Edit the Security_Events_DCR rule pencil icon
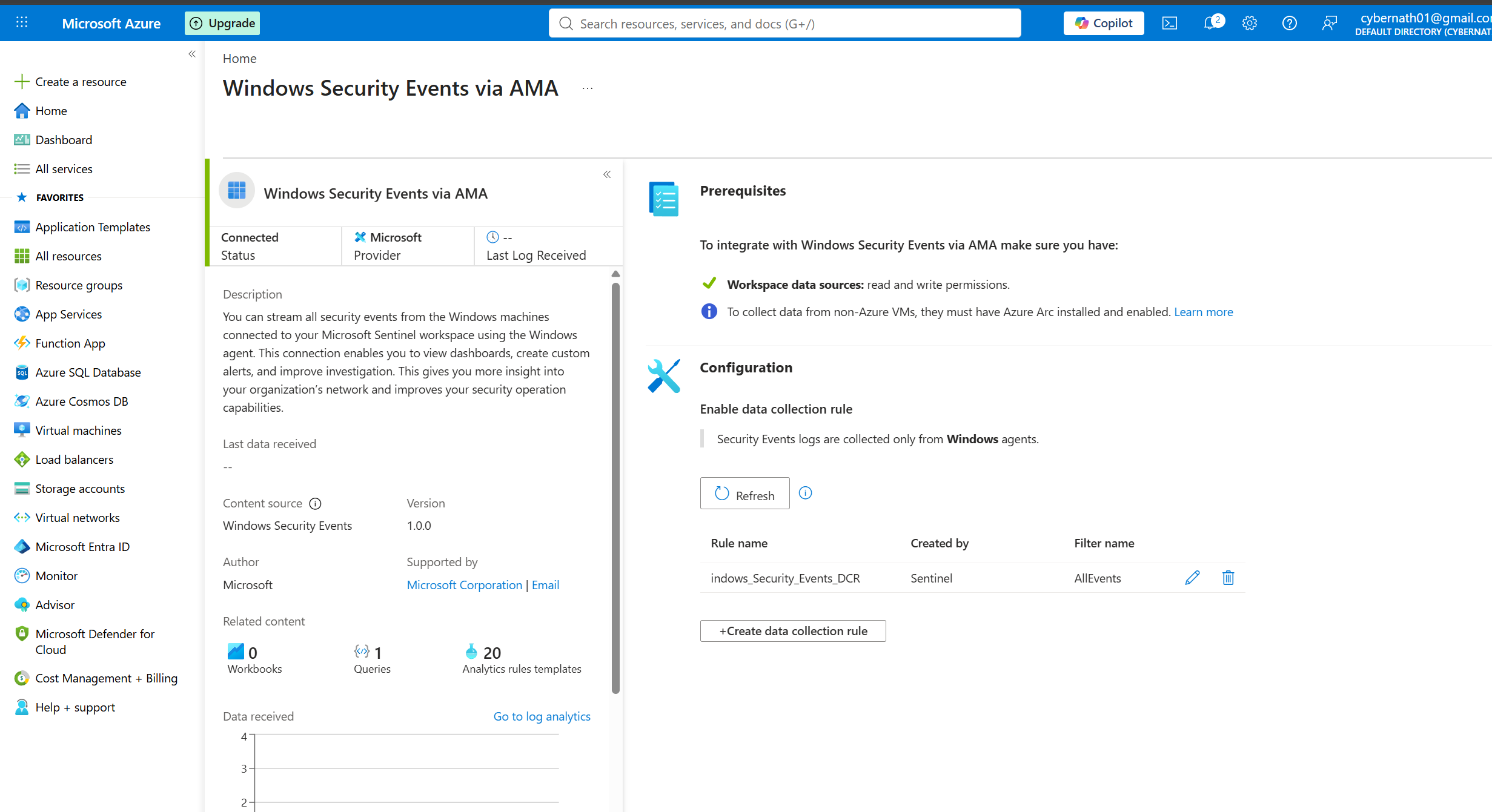Image resolution: width=1492 pixels, height=812 pixels. pos(1192,578)
